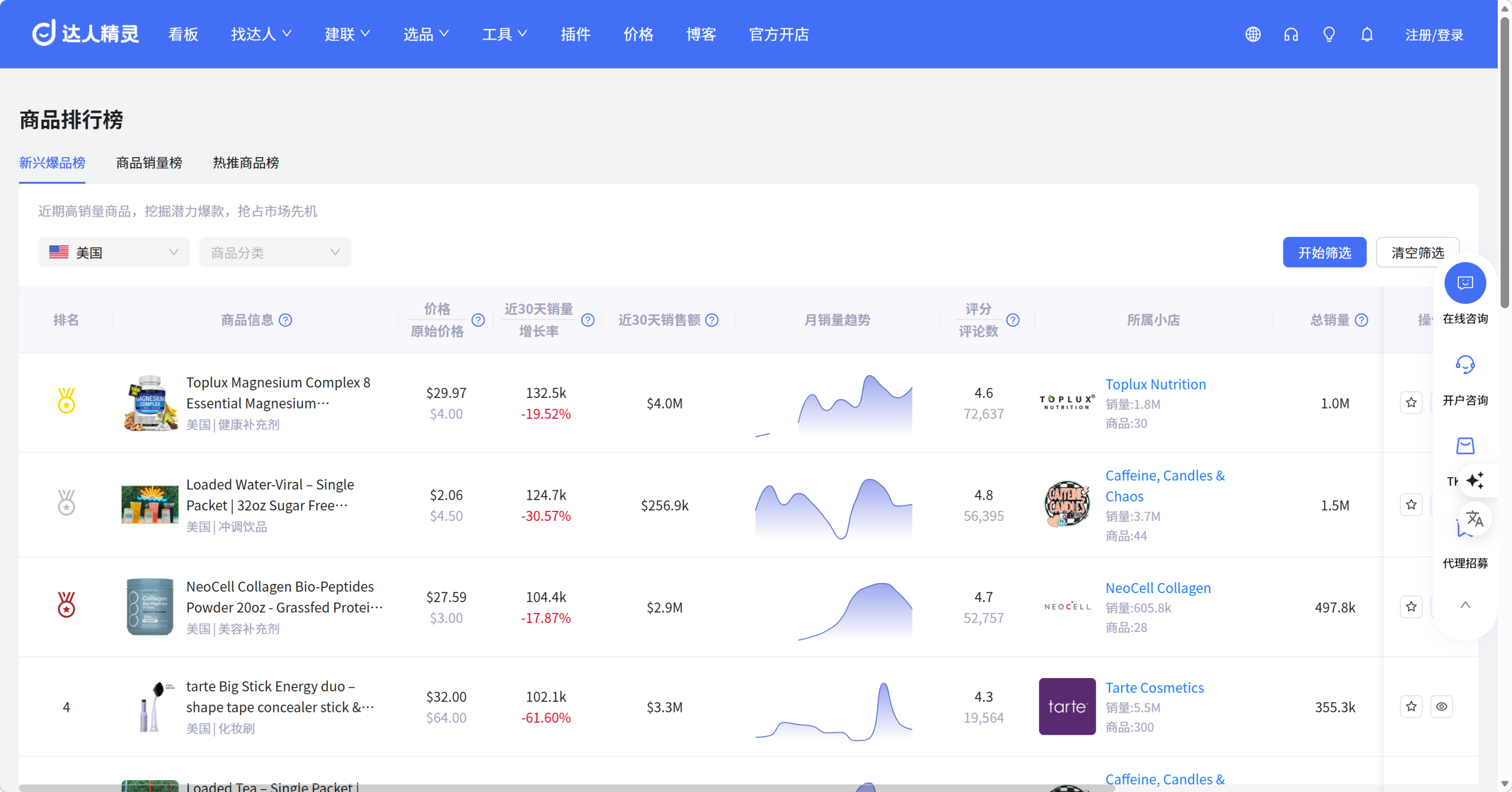
Task: Open the 商品分类 category dropdown
Action: [x=275, y=253]
